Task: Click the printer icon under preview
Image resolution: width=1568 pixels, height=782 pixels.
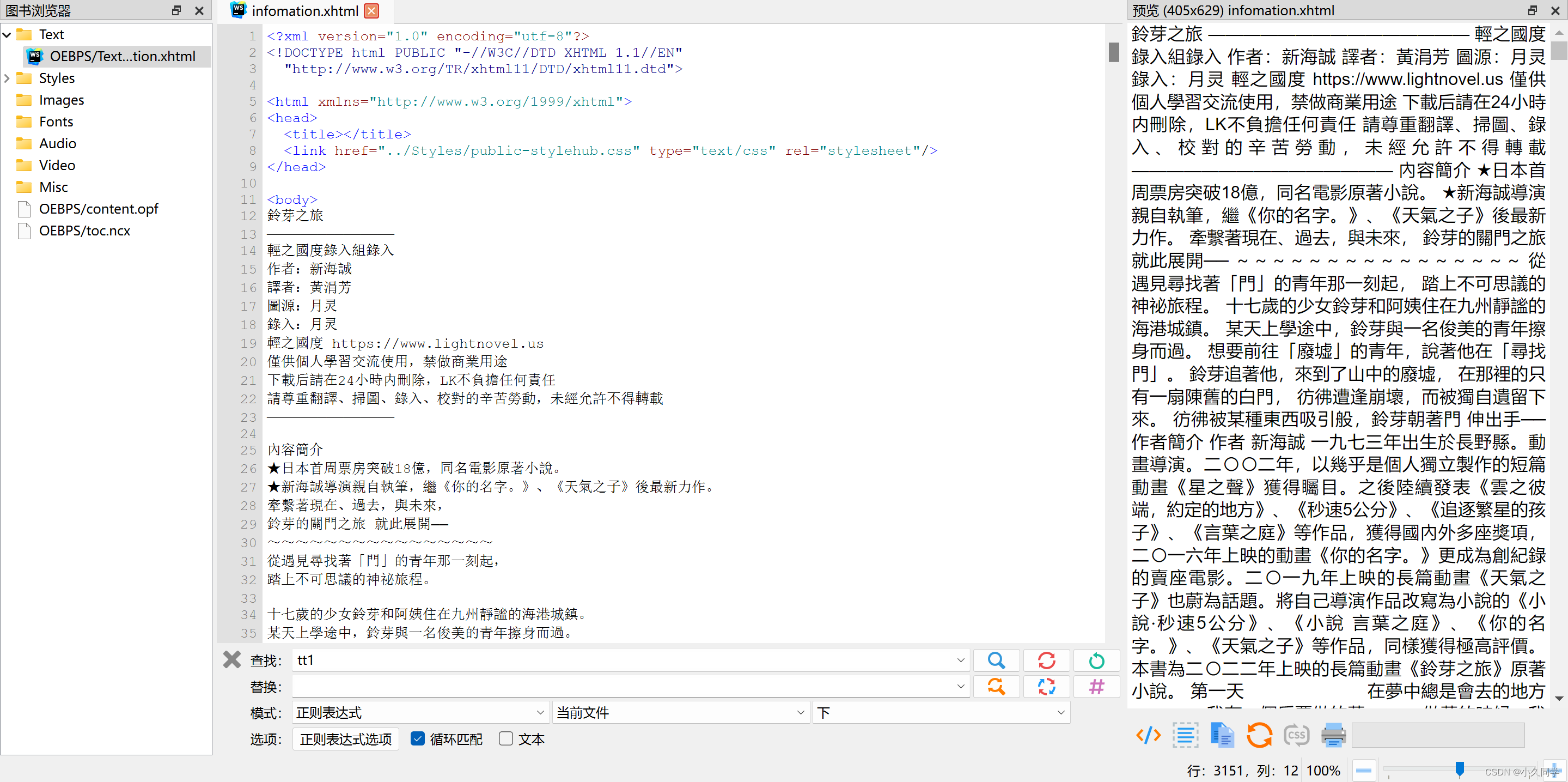Action: click(1333, 735)
